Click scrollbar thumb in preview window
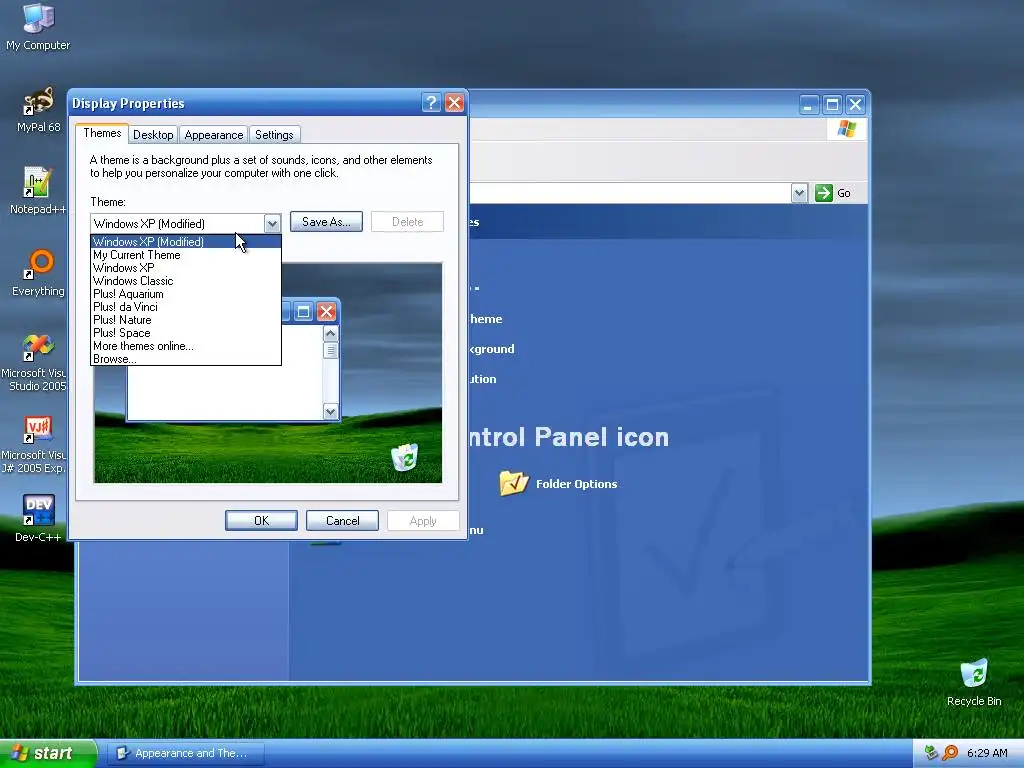Image resolution: width=1024 pixels, height=768 pixels. 330,350
